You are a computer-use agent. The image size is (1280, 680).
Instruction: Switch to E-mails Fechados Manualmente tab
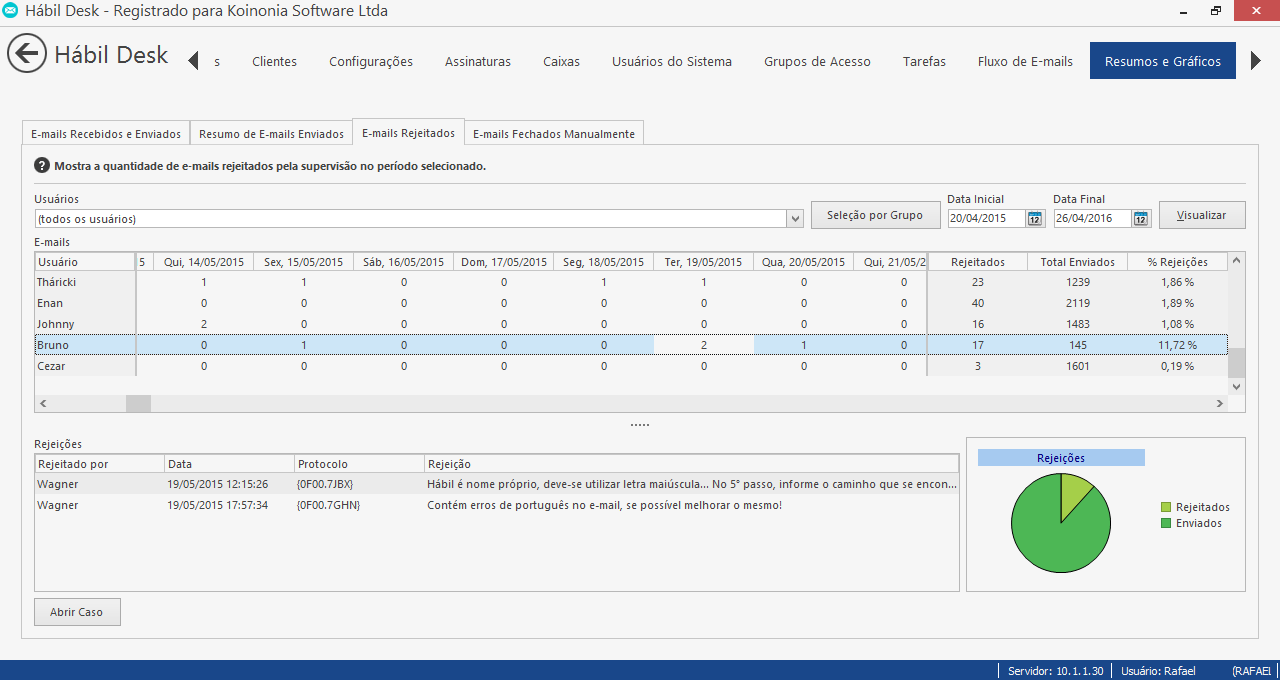pos(553,134)
